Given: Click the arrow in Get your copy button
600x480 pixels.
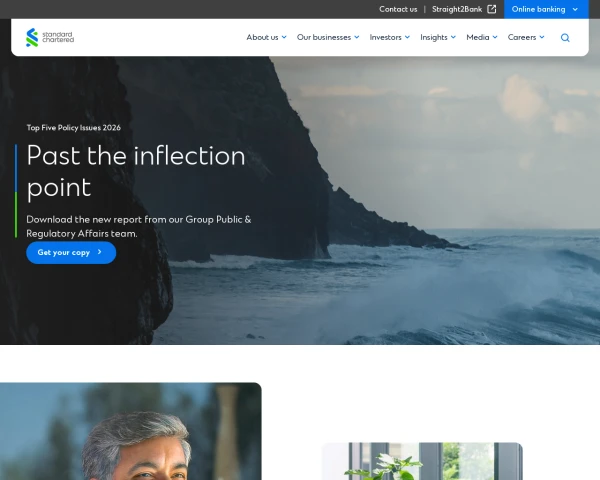Looking at the screenshot, I should click(x=99, y=252).
